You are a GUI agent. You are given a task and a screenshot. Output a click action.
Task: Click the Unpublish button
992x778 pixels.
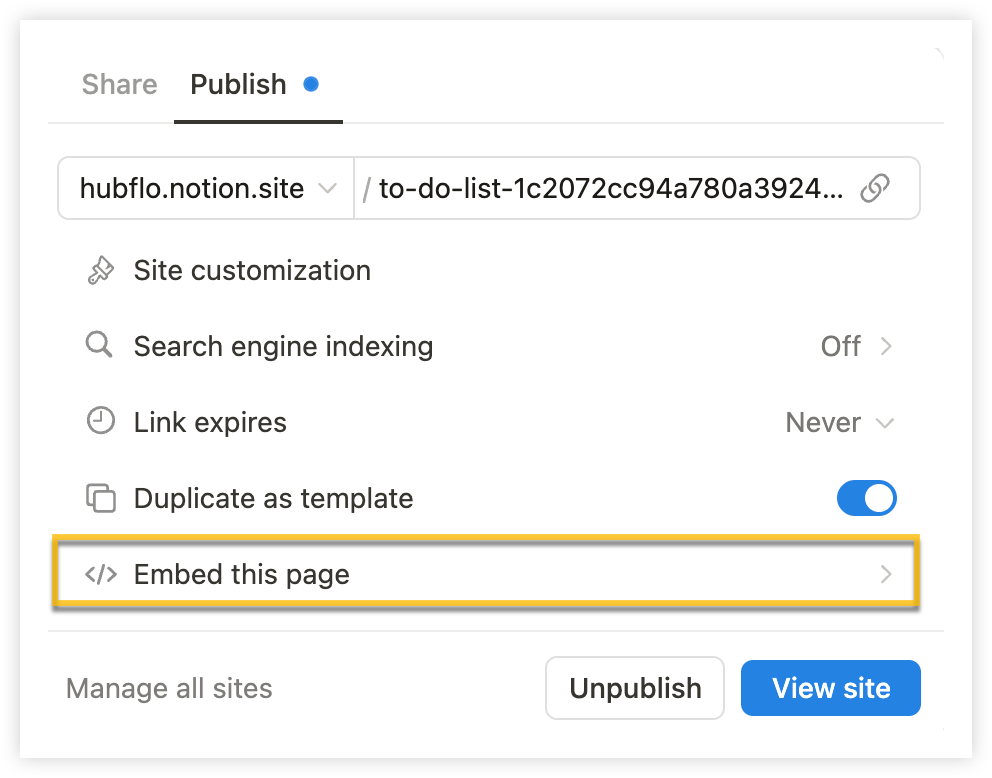(x=635, y=688)
